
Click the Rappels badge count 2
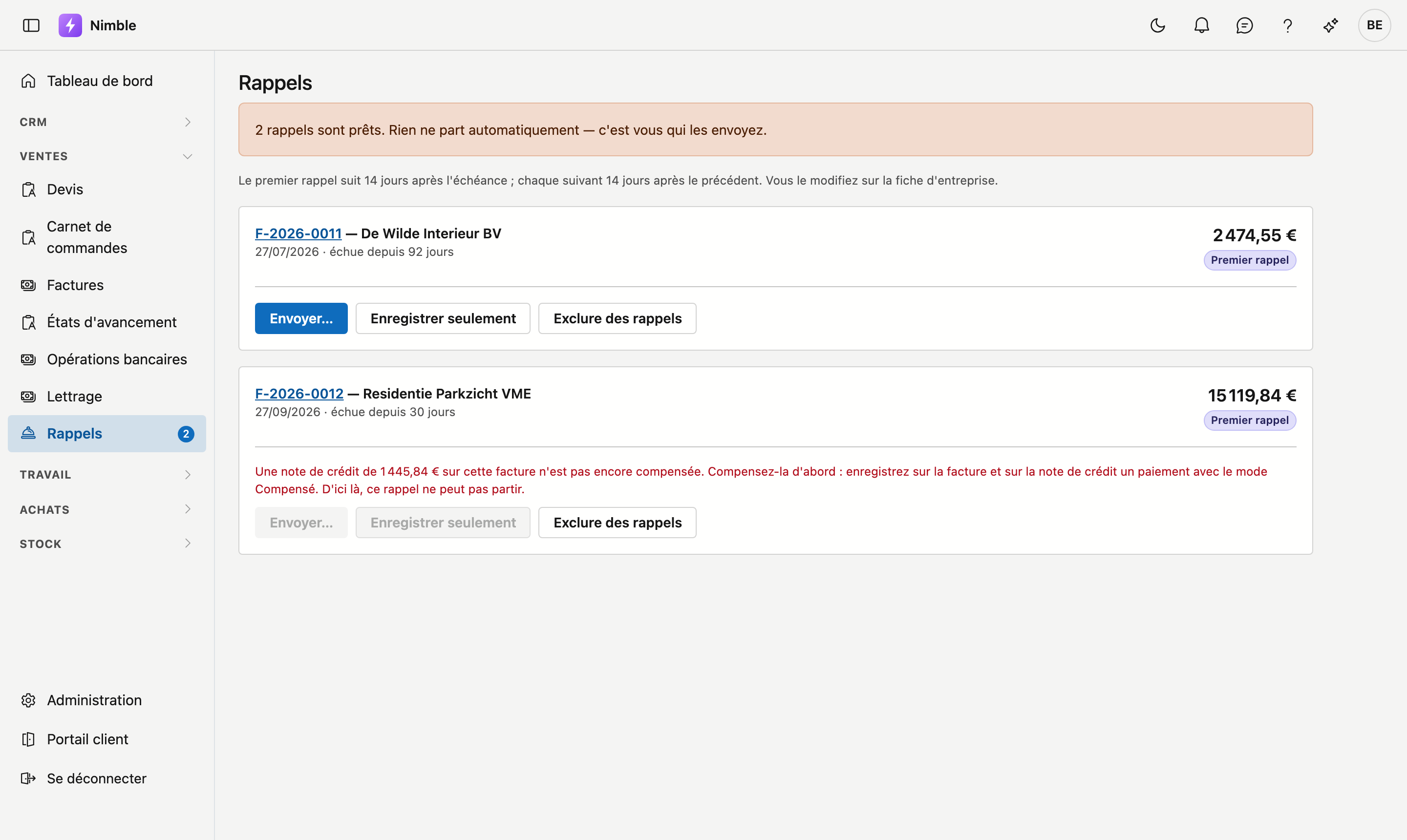point(186,434)
